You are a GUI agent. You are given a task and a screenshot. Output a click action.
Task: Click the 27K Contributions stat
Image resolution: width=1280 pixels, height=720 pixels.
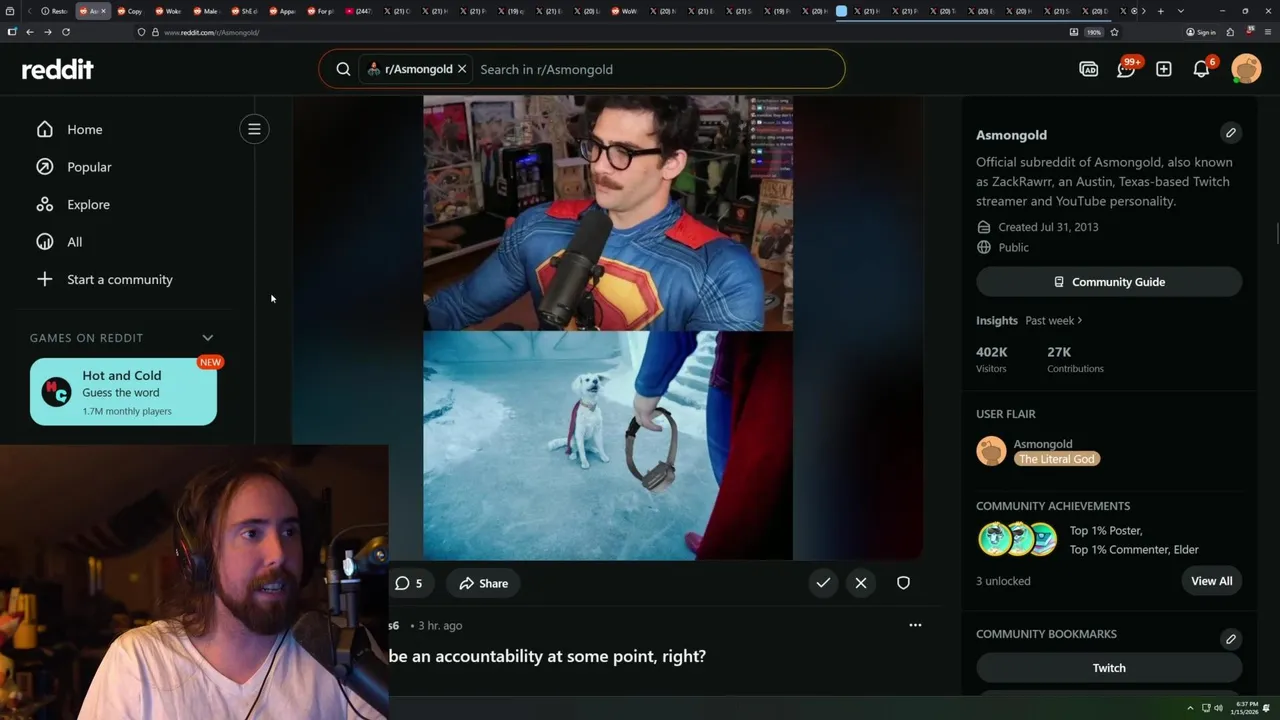tap(1075, 360)
